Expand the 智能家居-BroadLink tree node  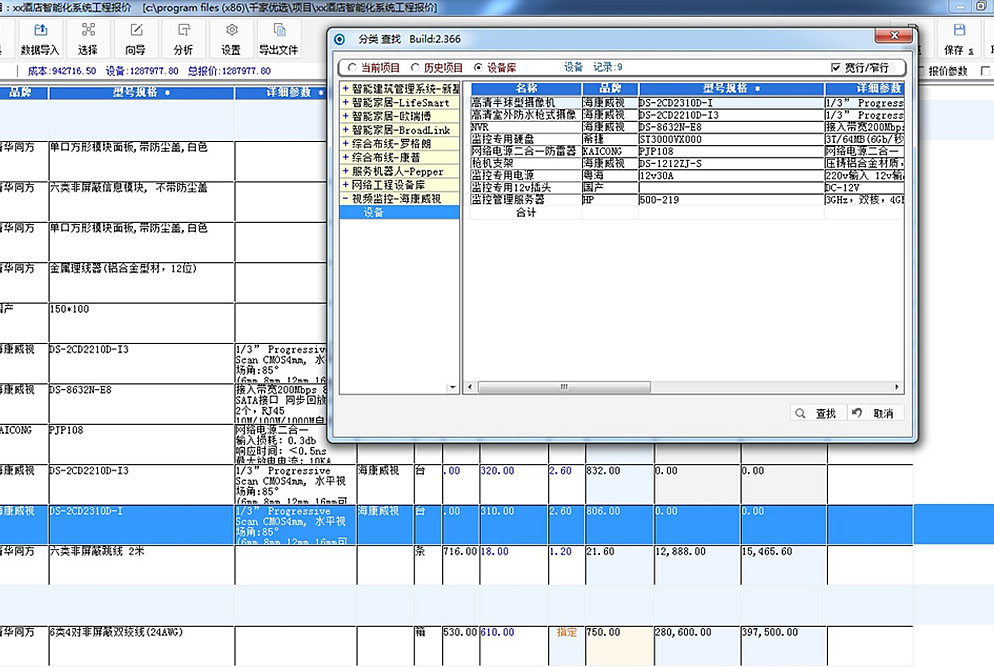click(345, 130)
